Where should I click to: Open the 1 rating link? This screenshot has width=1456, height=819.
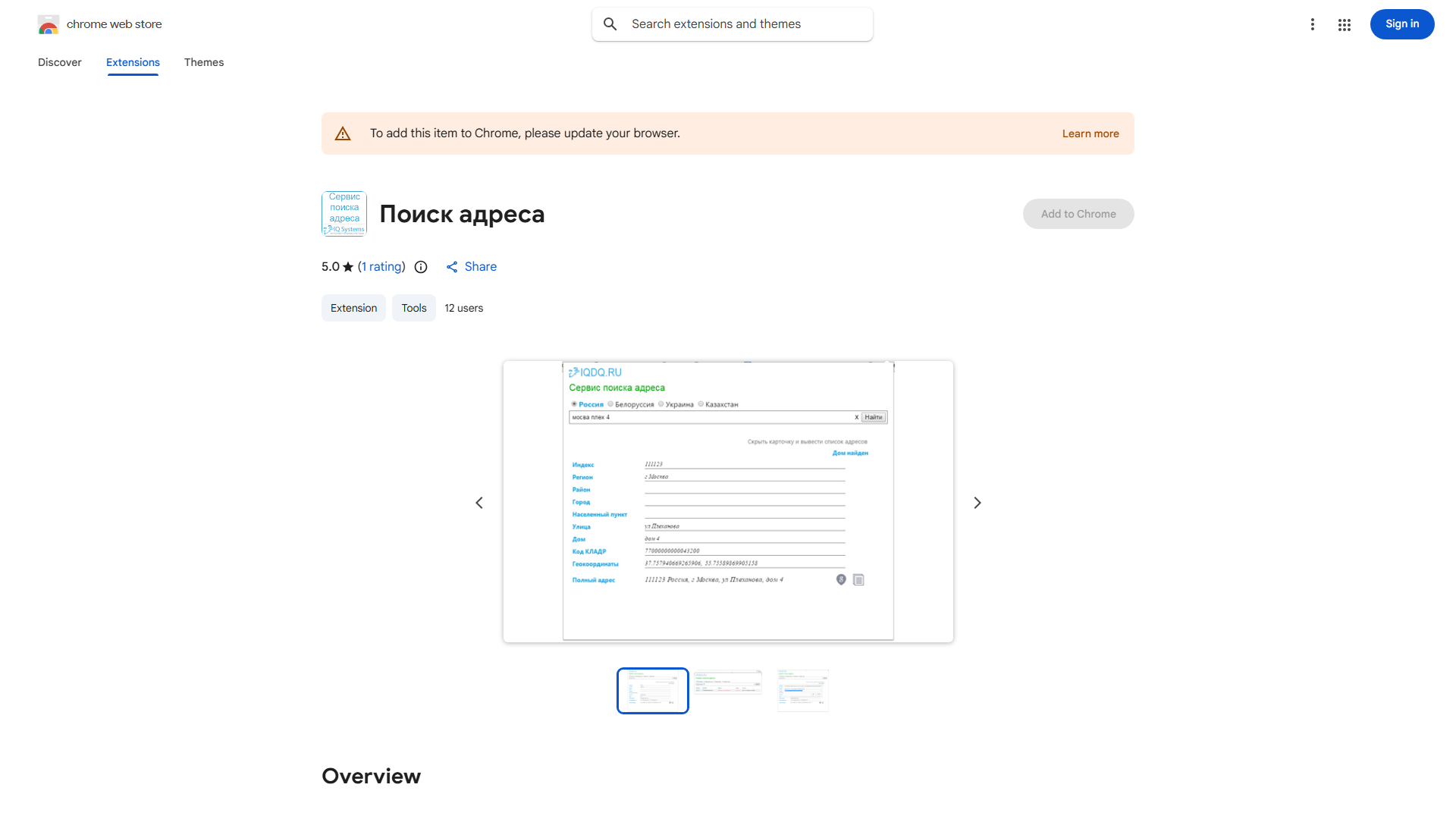(x=381, y=266)
